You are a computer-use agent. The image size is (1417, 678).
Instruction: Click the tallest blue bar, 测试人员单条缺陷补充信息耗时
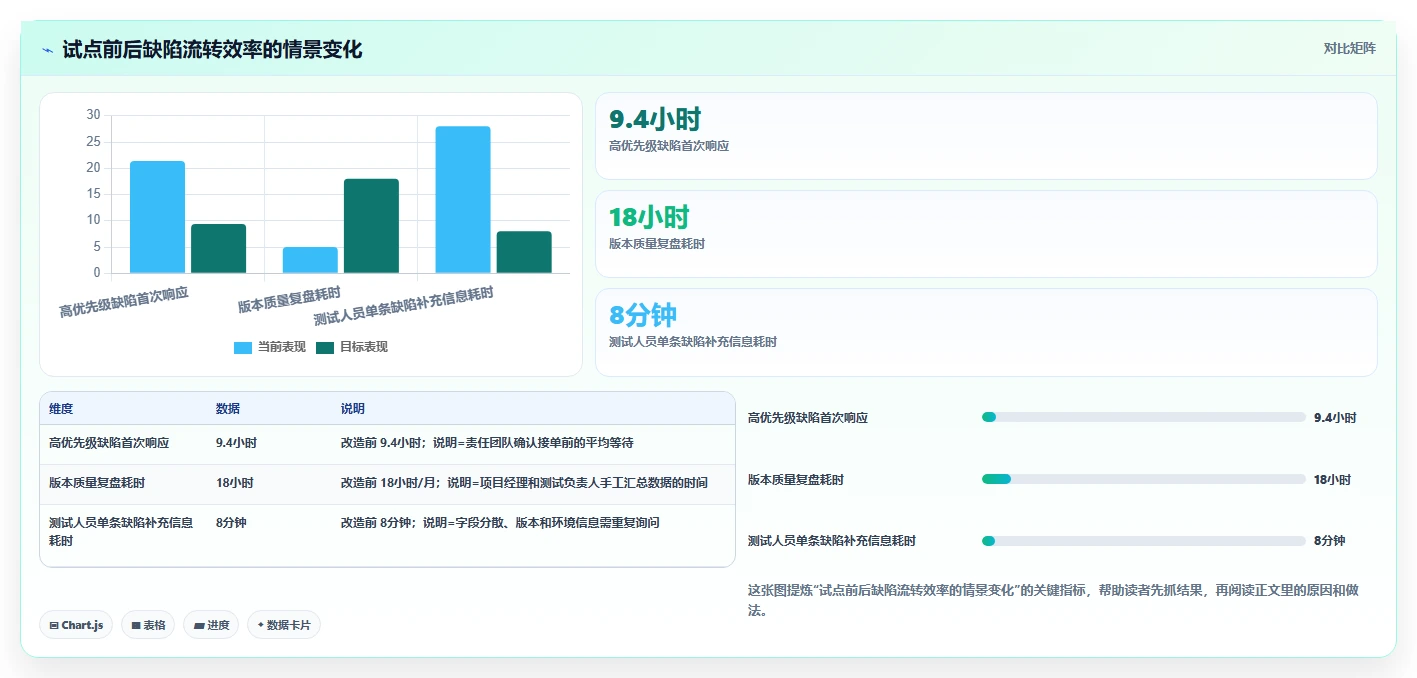coord(463,199)
